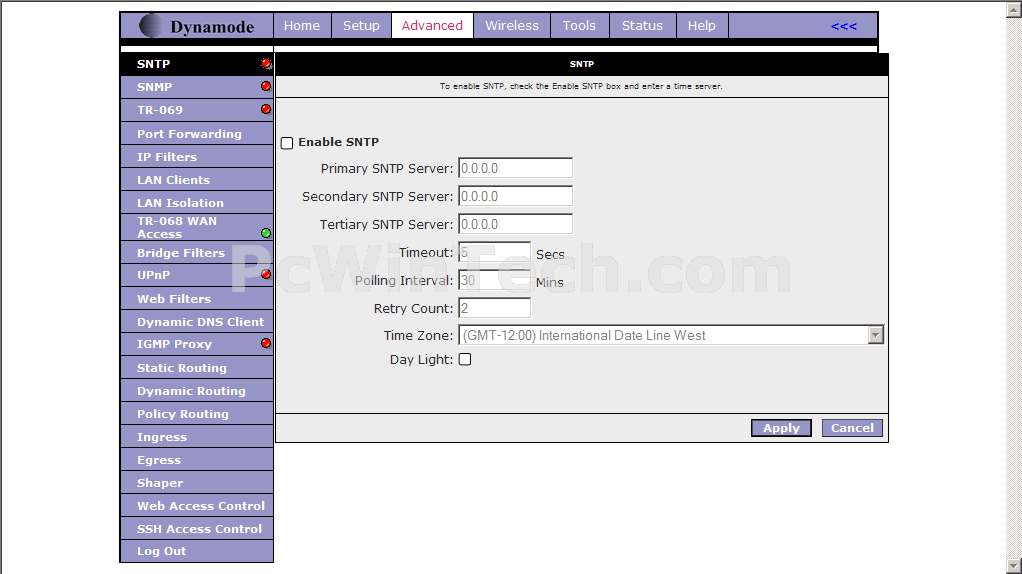1022x574 pixels.
Task: Open TR-068 WAN Access page
Action: 197,227
